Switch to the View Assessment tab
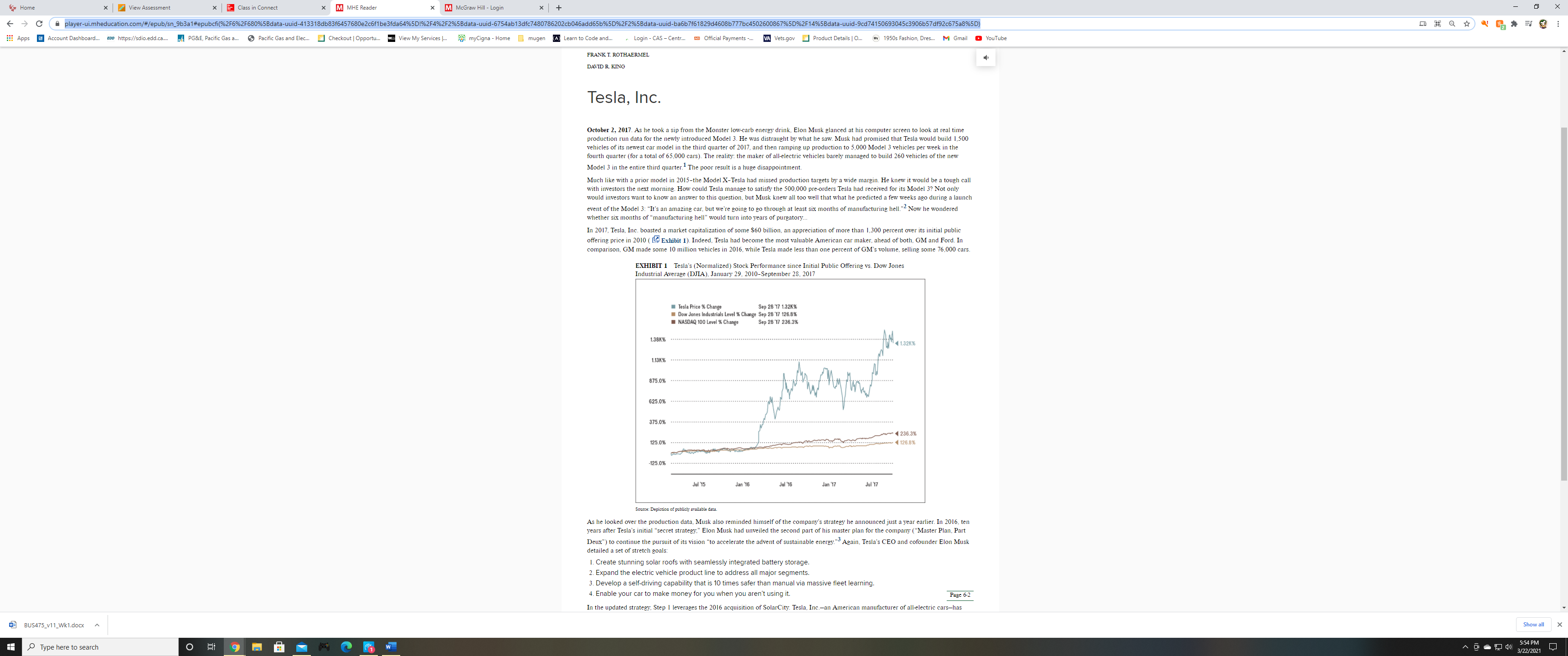This screenshot has height=656, width=1568. pyautogui.click(x=167, y=8)
